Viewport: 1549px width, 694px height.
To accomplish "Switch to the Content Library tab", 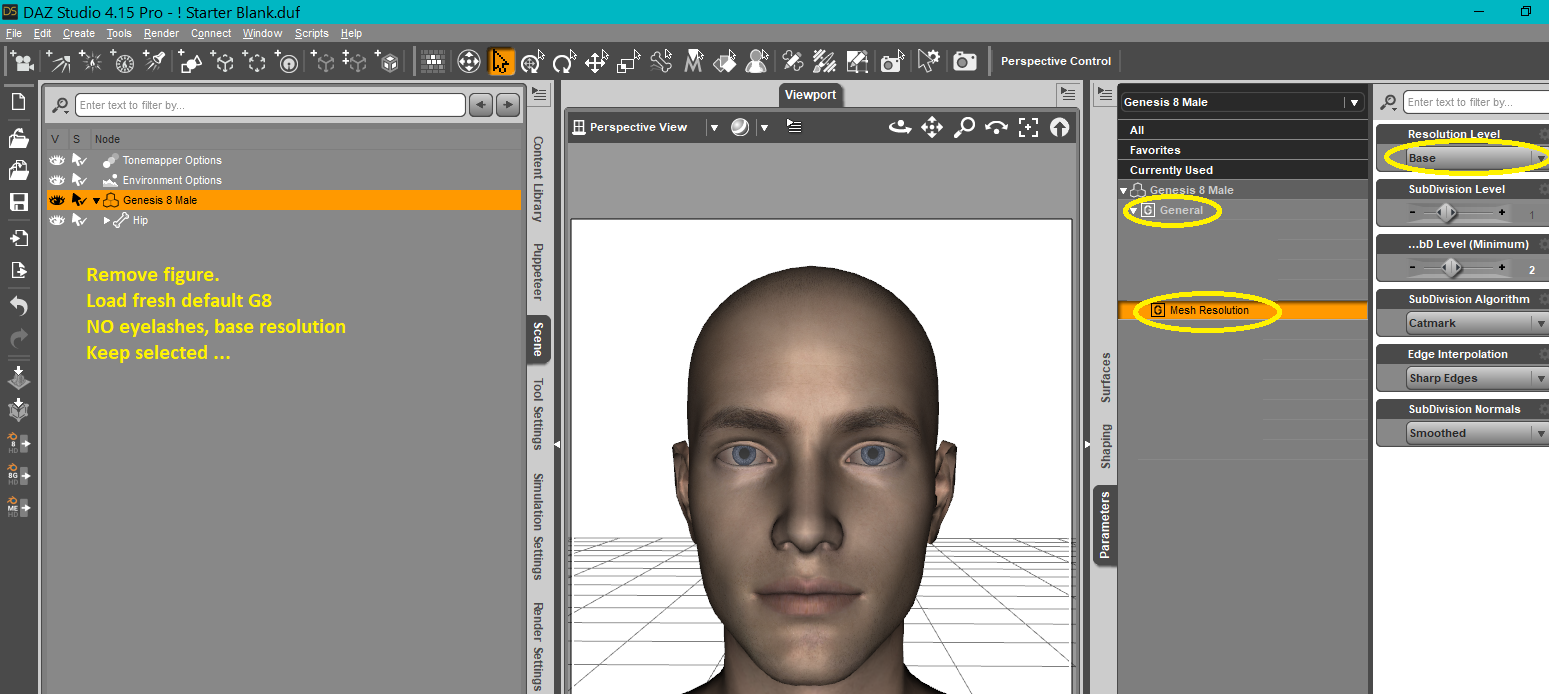I will pyautogui.click(x=538, y=180).
